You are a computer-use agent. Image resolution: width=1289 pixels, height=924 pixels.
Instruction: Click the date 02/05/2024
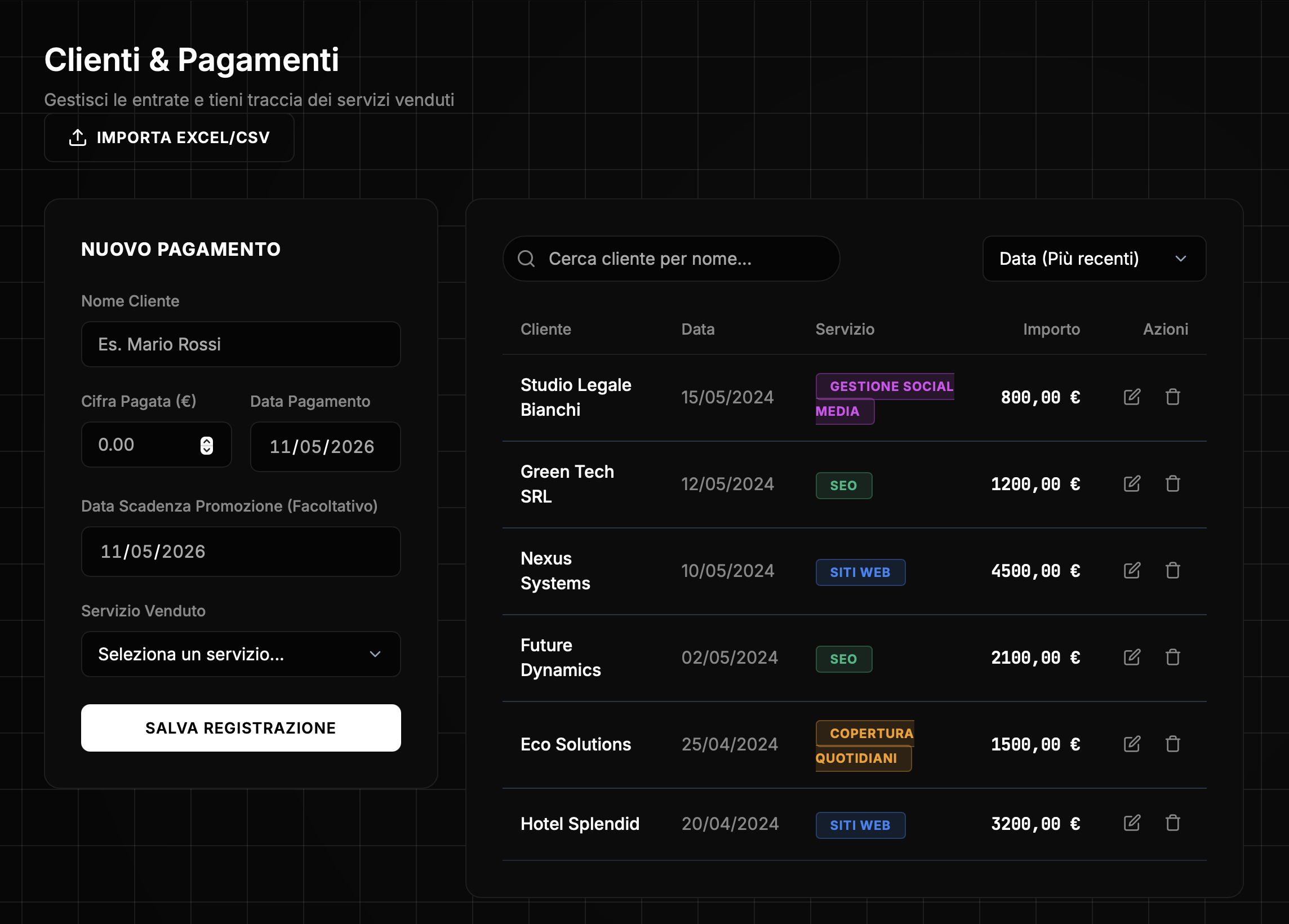pos(730,658)
